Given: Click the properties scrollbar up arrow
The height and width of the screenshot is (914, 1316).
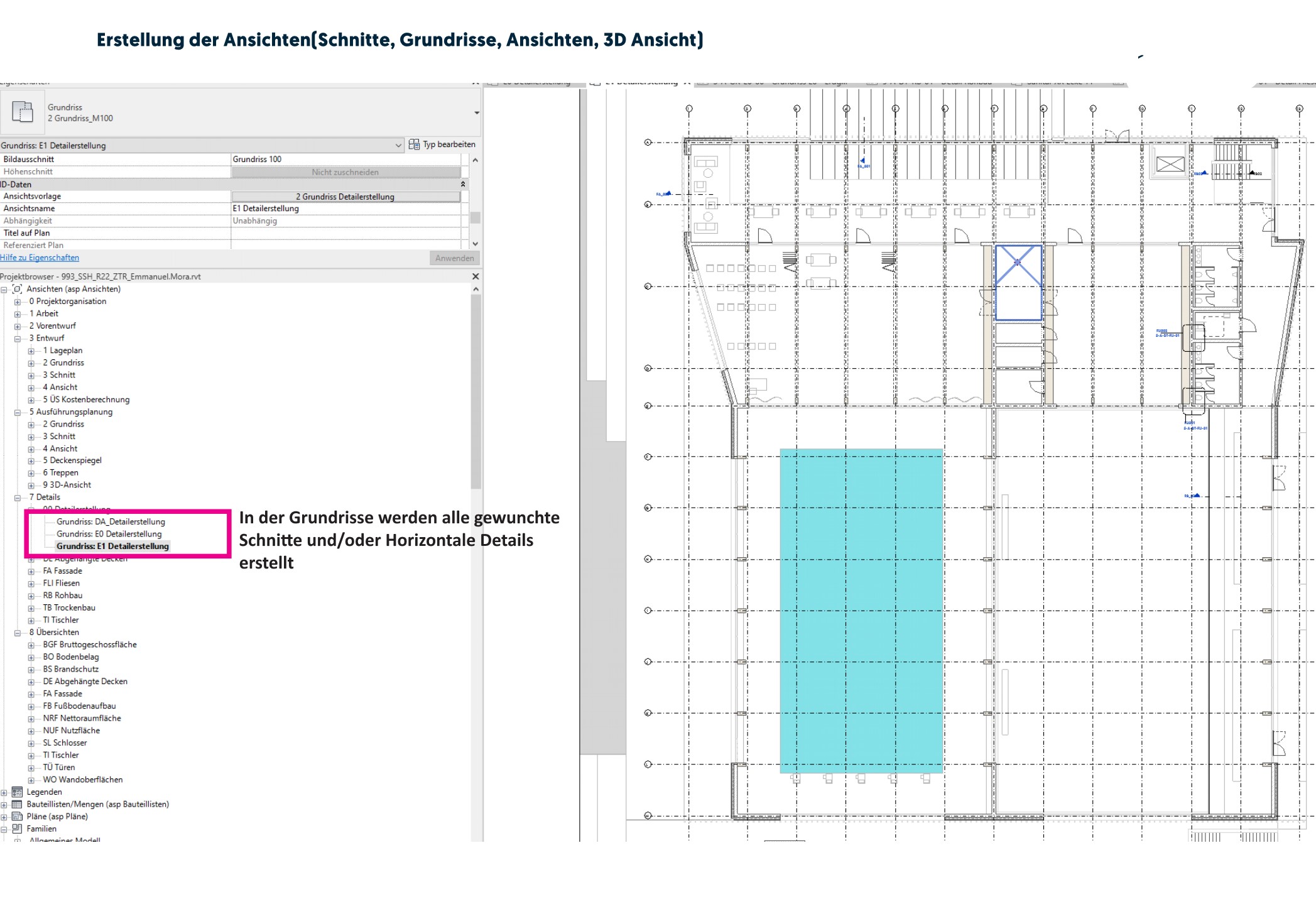Looking at the screenshot, I should [x=476, y=160].
